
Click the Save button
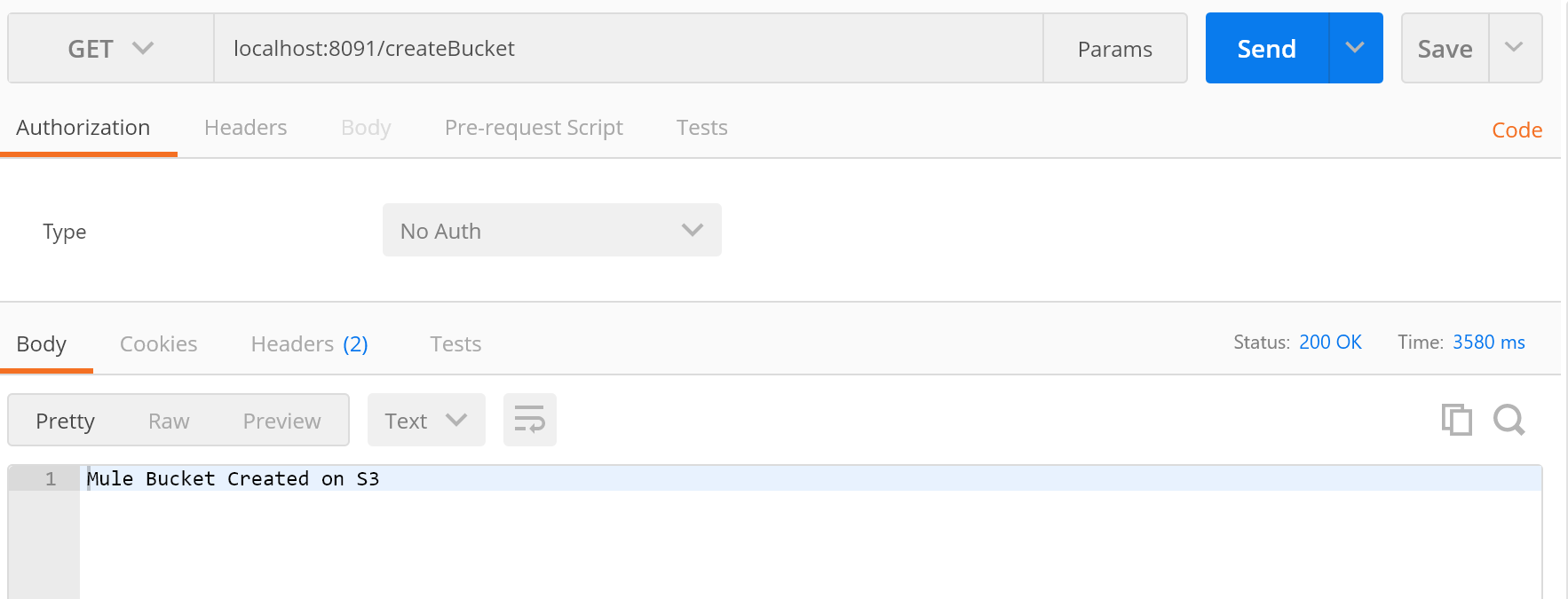pyautogui.click(x=1445, y=49)
